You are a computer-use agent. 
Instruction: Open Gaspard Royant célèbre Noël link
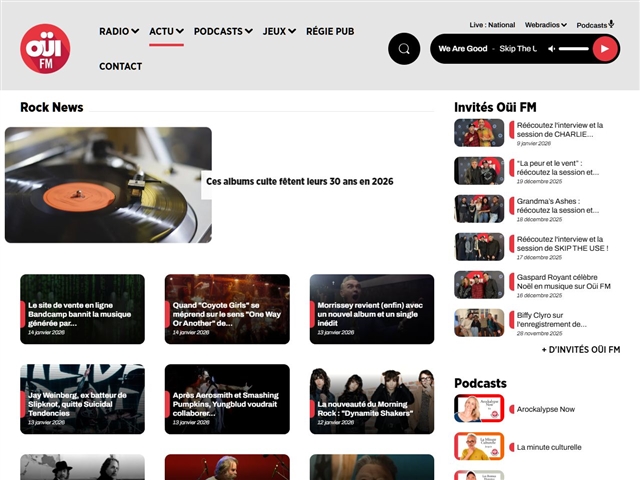tap(564, 282)
